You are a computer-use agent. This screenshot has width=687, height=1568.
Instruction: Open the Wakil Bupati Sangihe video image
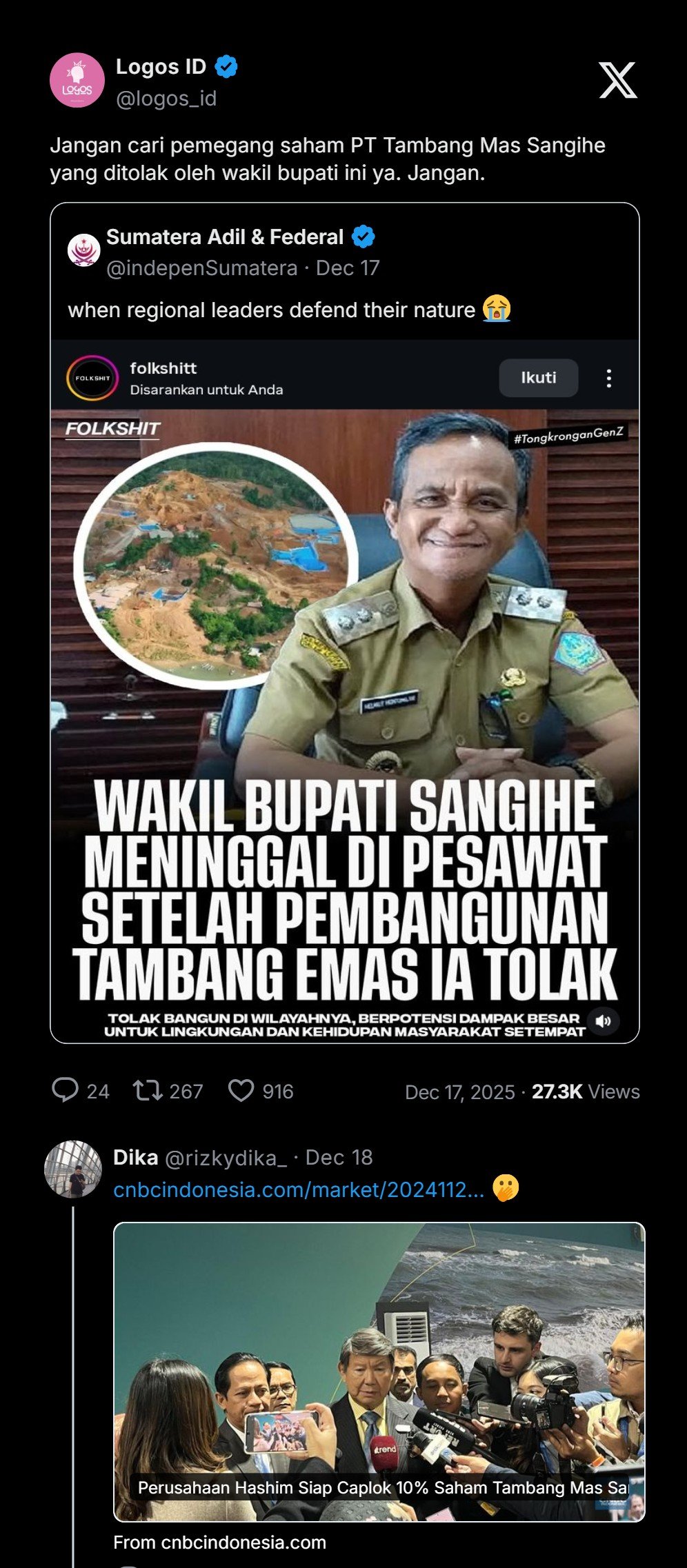[x=345, y=725]
